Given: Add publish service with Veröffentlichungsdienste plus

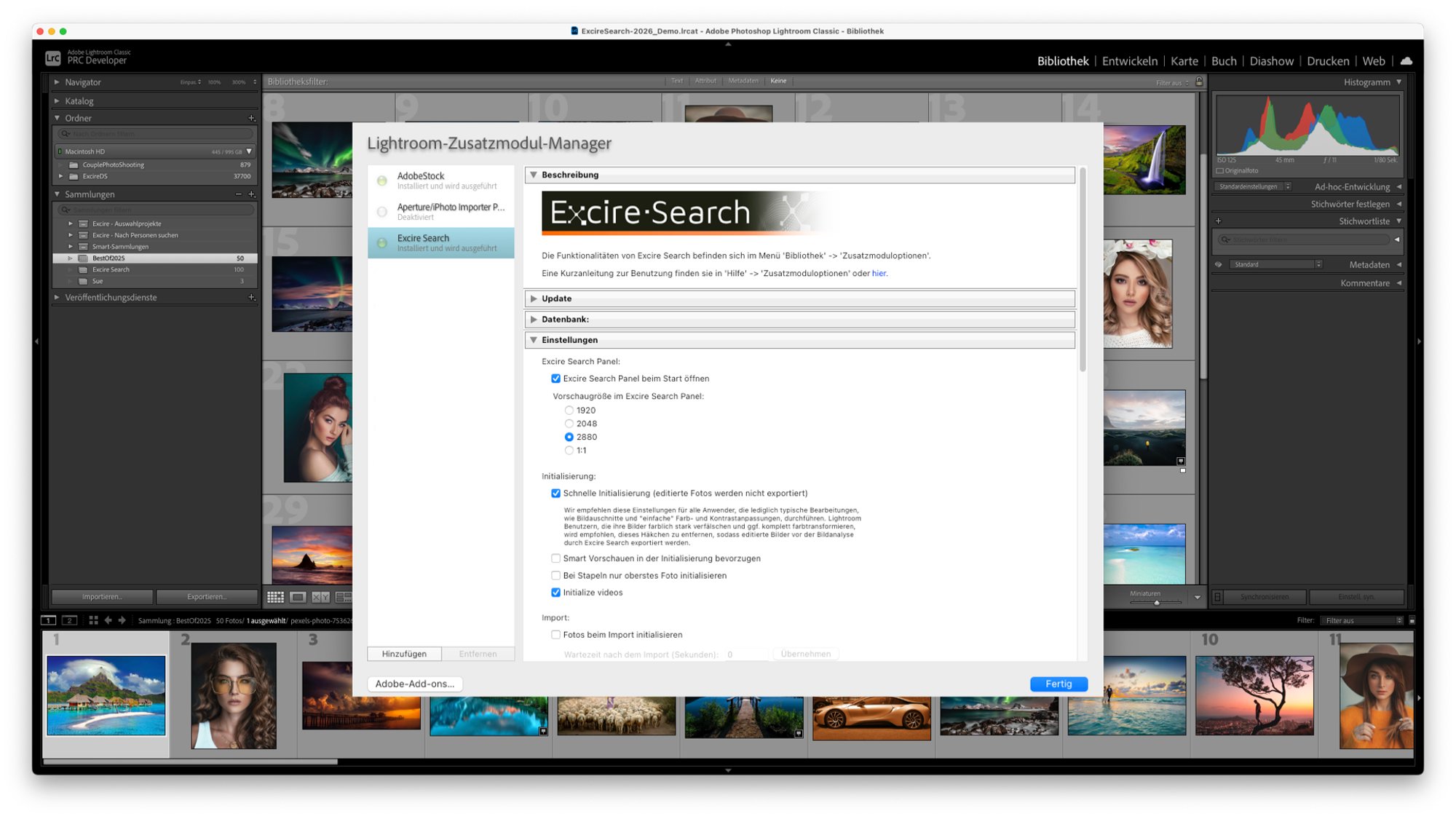Looking at the screenshot, I should [x=252, y=297].
